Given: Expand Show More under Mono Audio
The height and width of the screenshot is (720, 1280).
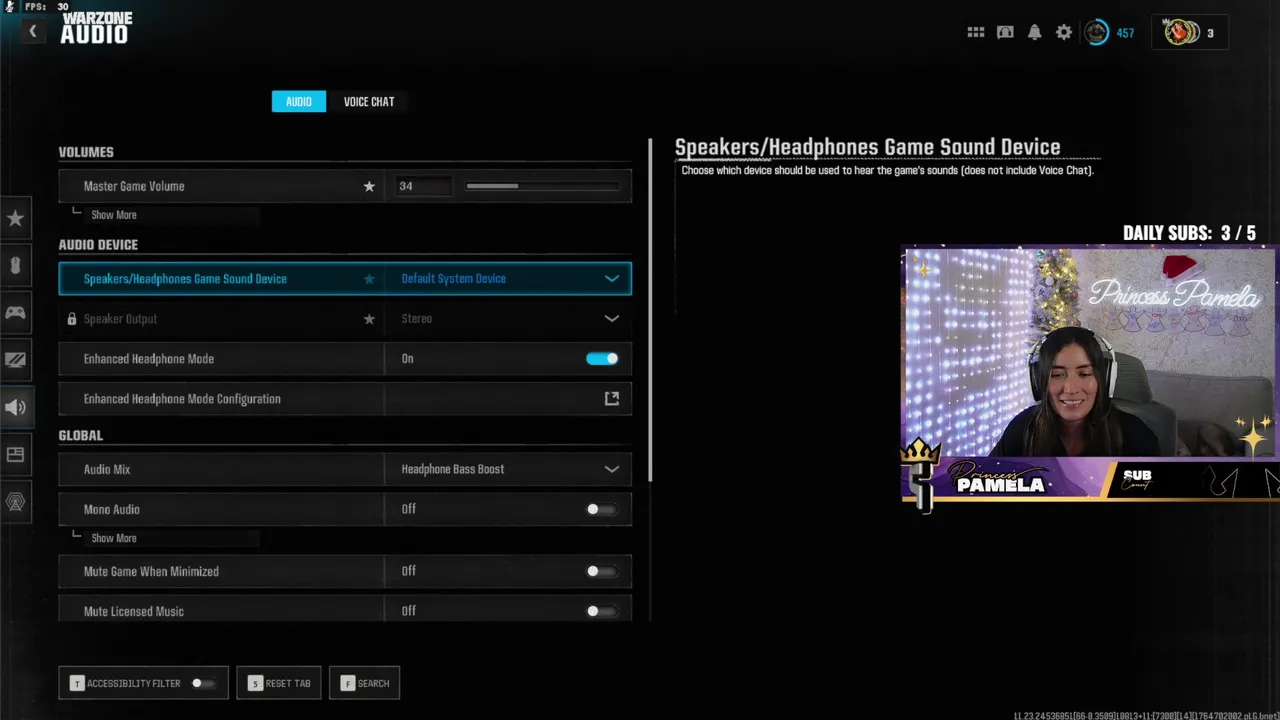Looking at the screenshot, I should point(113,538).
